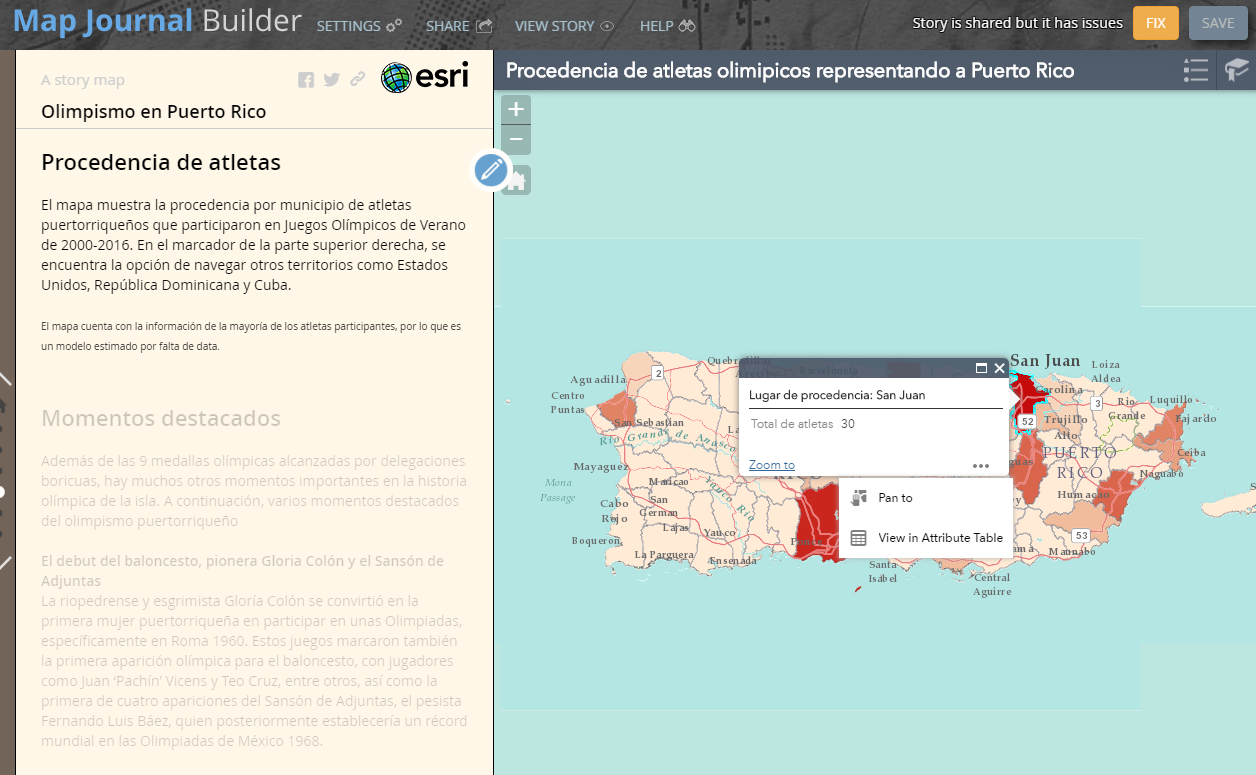The image size is (1256, 775).
Task: Click the 'Total de atletas' value 30
Action: 847,424
